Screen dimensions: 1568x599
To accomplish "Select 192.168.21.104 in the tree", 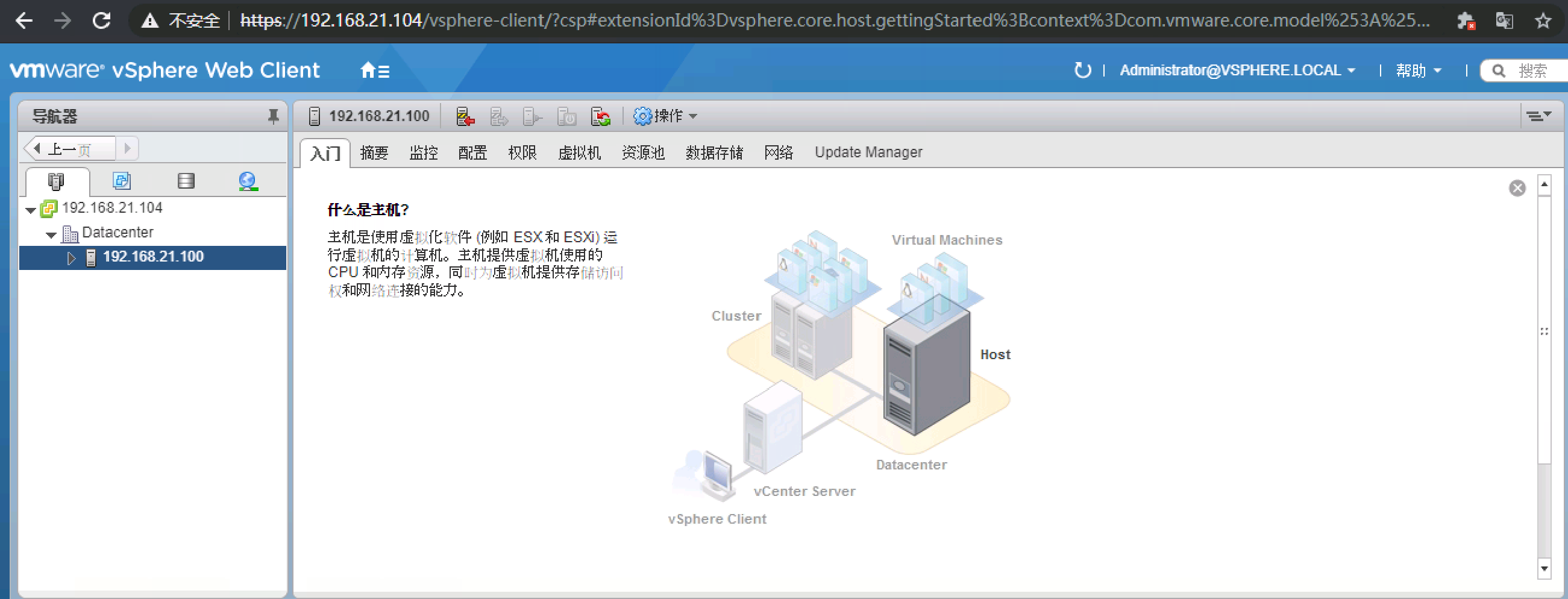I will [112, 208].
